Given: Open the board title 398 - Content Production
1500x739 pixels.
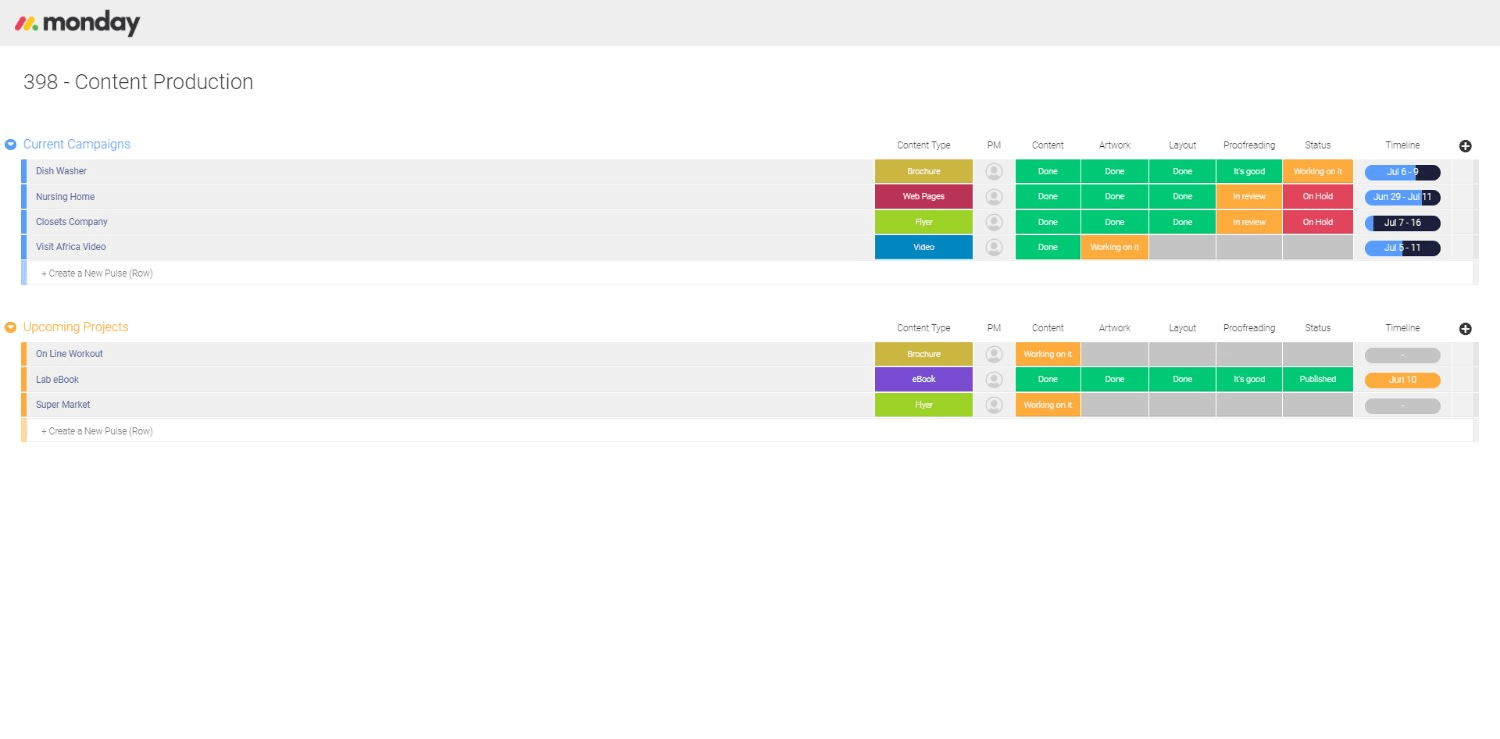Looking at the screenshot, I should [138, 82].
